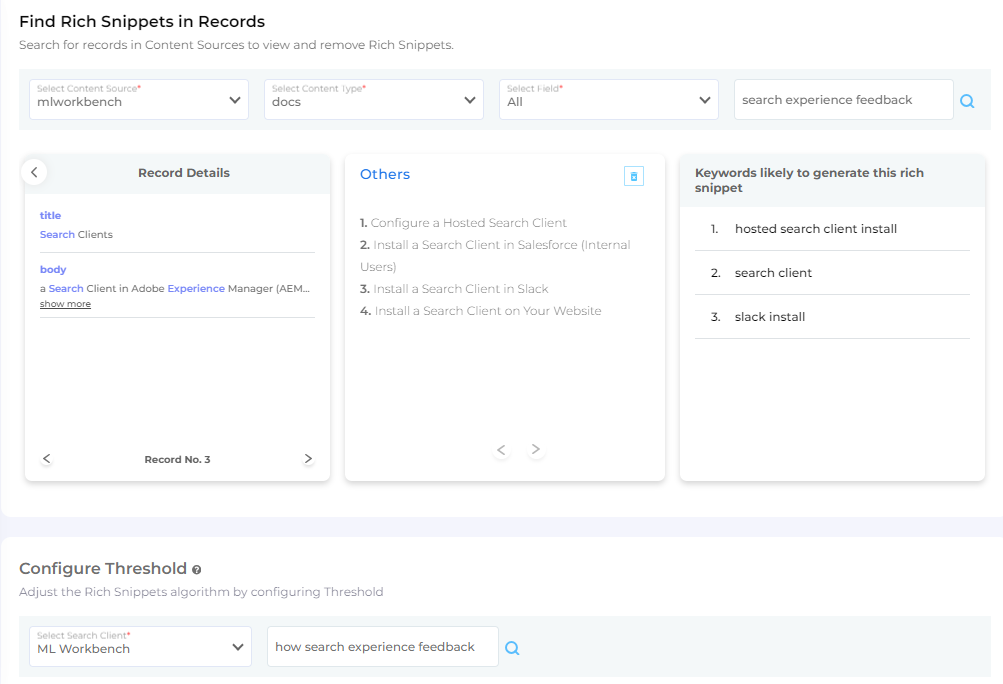Expand the Select Search Client dropdown
This screenshot has width=1003, height=684.
pos(139,647)
